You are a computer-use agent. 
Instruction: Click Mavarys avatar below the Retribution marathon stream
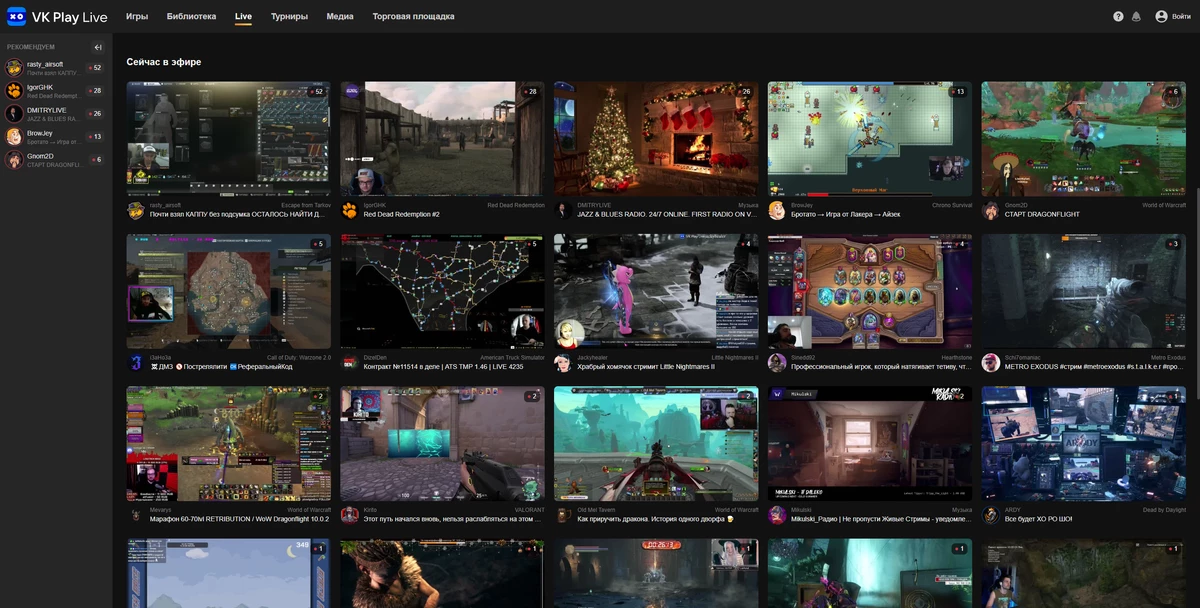(x=136, y=515)
